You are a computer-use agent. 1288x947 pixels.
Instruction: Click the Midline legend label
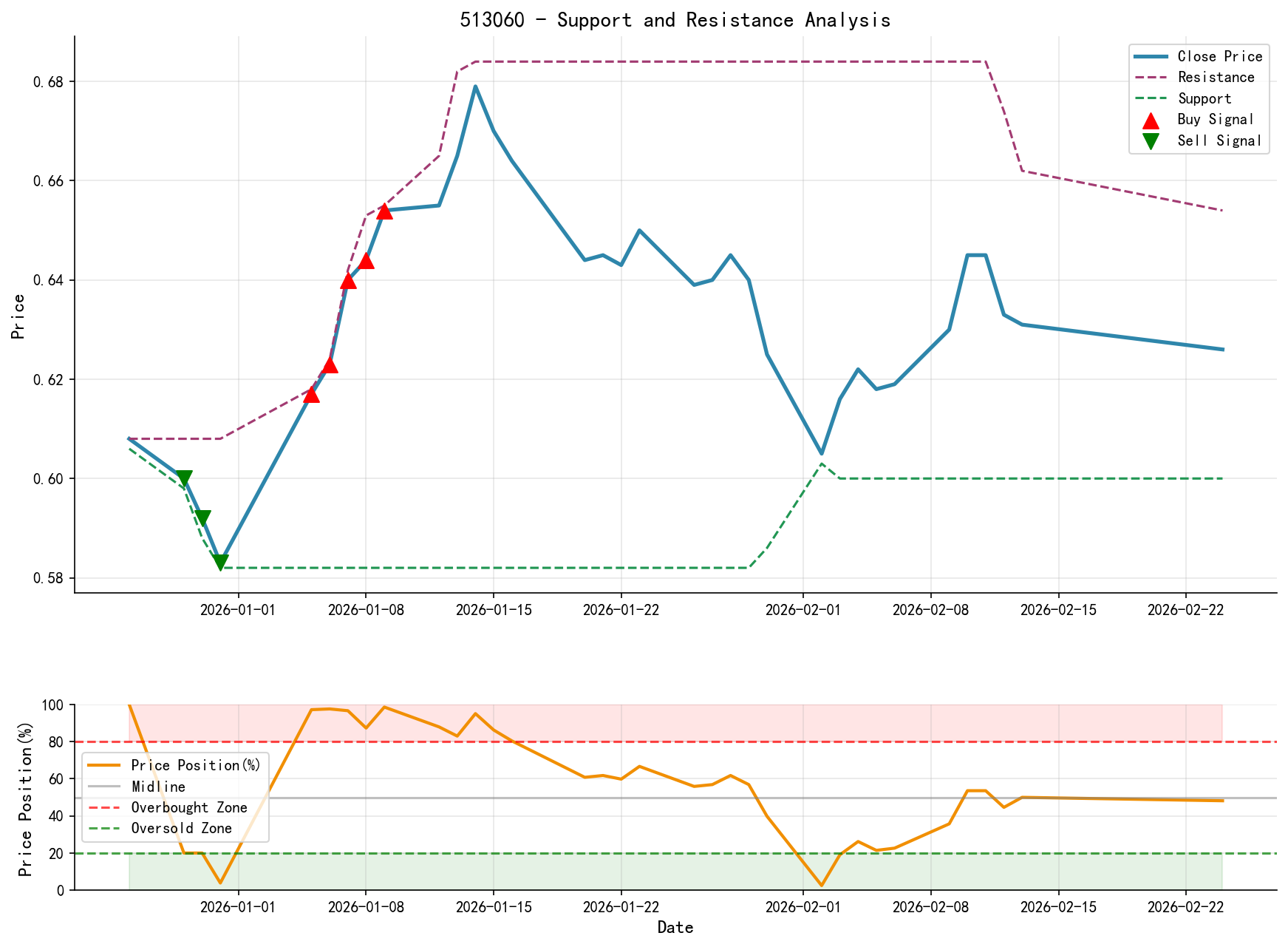click(157, 787)
